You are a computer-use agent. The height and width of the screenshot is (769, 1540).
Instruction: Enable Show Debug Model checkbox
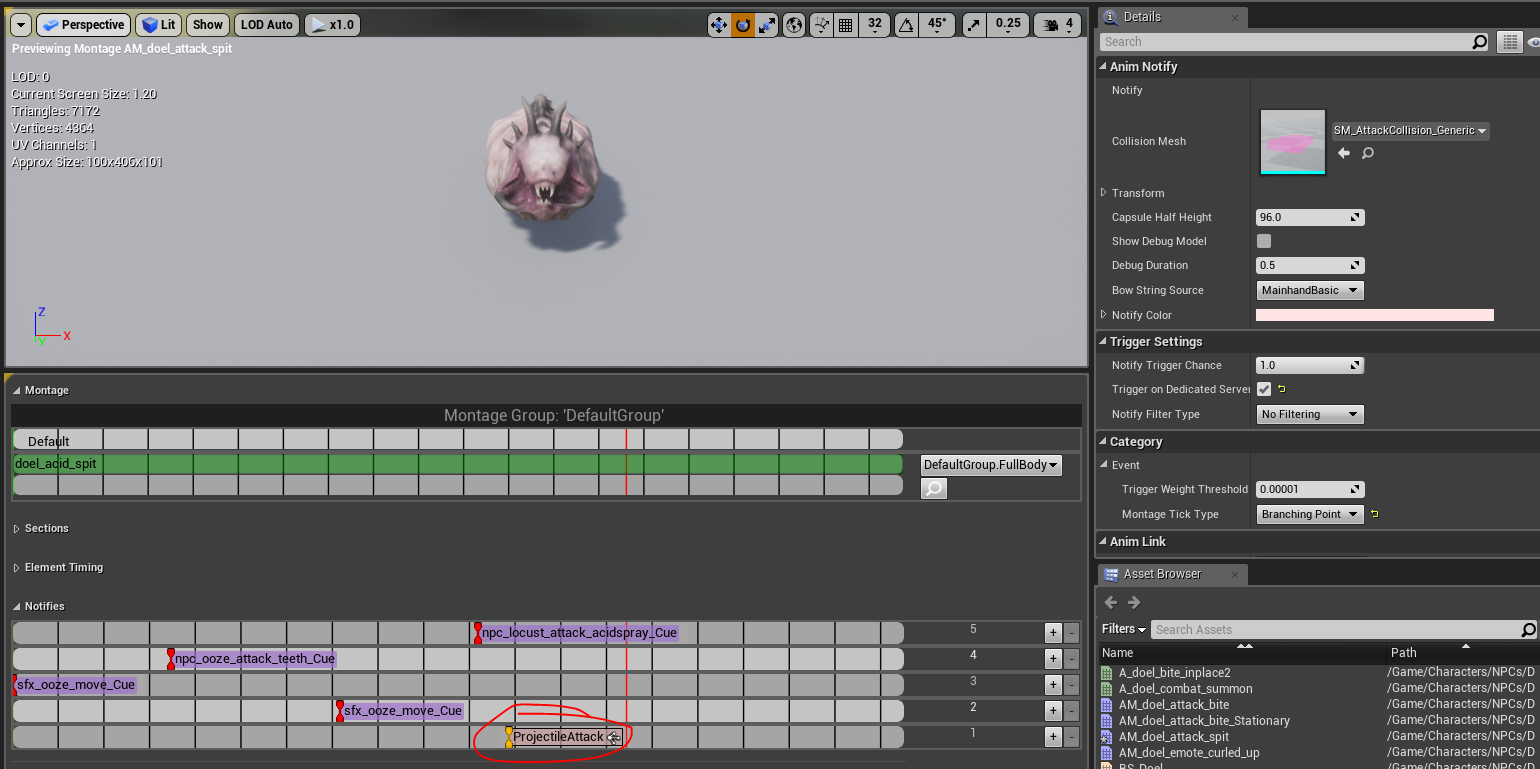click(x=1264, y=241)
